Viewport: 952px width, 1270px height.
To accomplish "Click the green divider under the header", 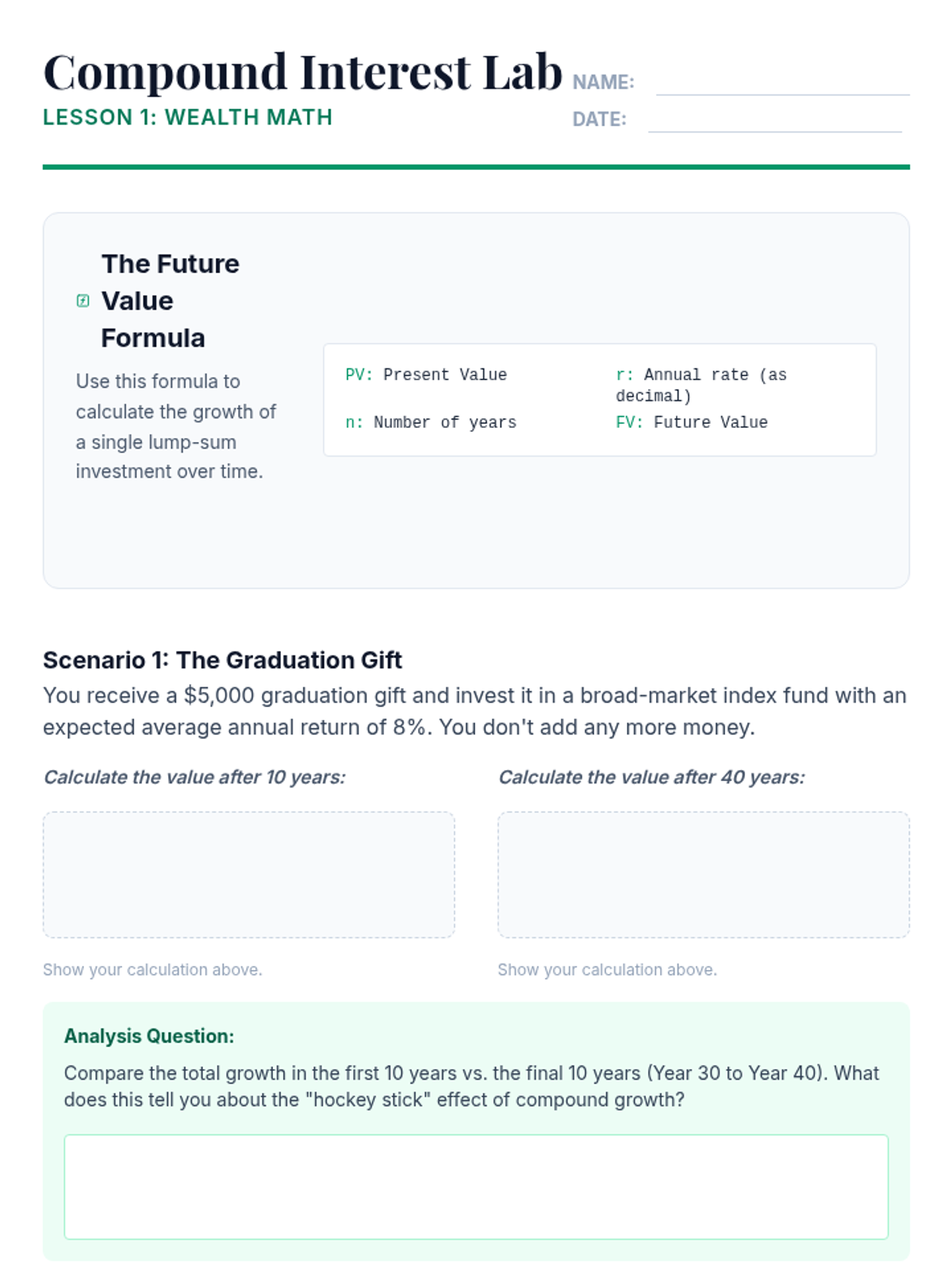I will point(476,167).
